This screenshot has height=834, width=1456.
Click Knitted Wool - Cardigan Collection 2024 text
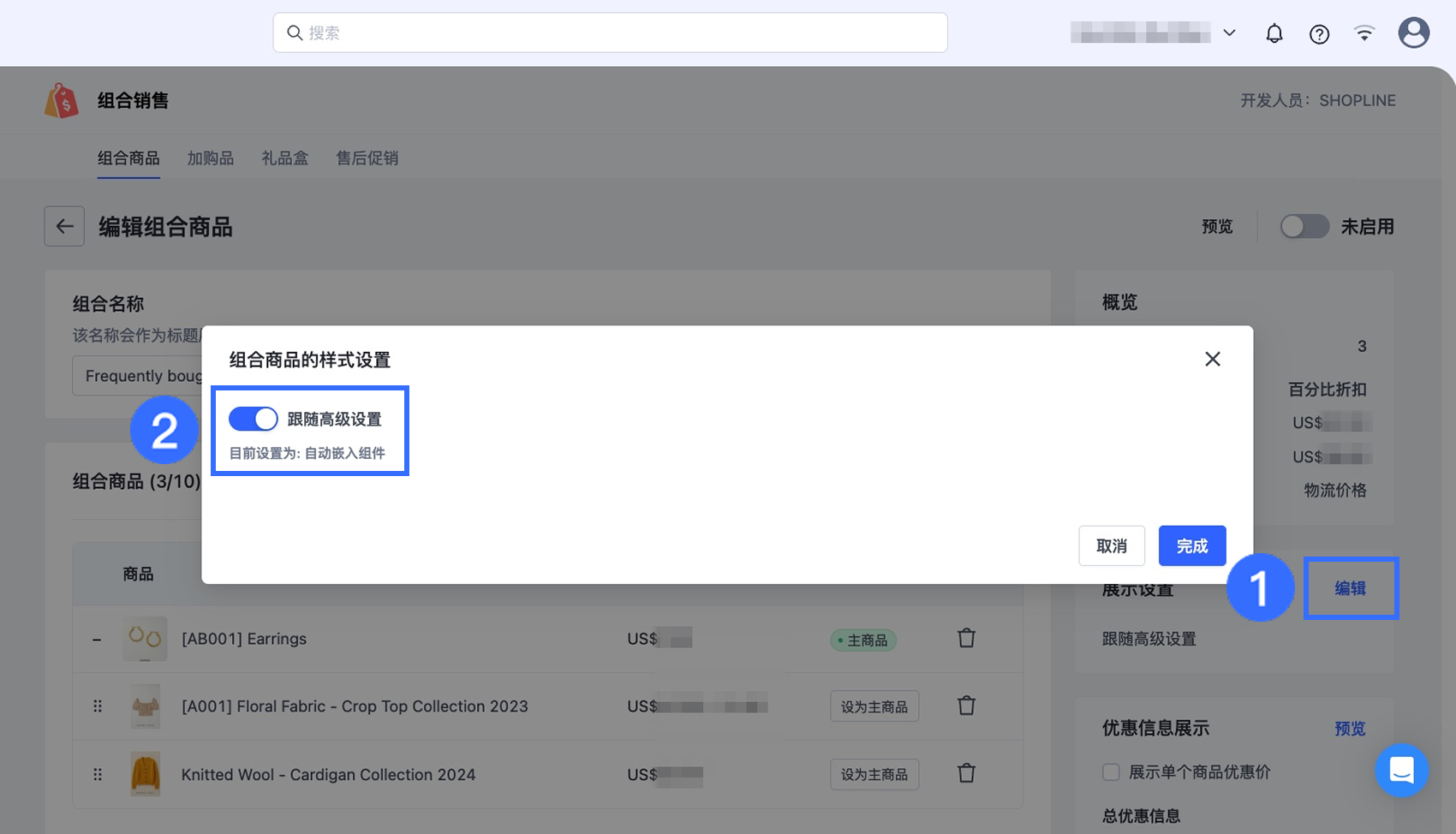click(328, 775)
